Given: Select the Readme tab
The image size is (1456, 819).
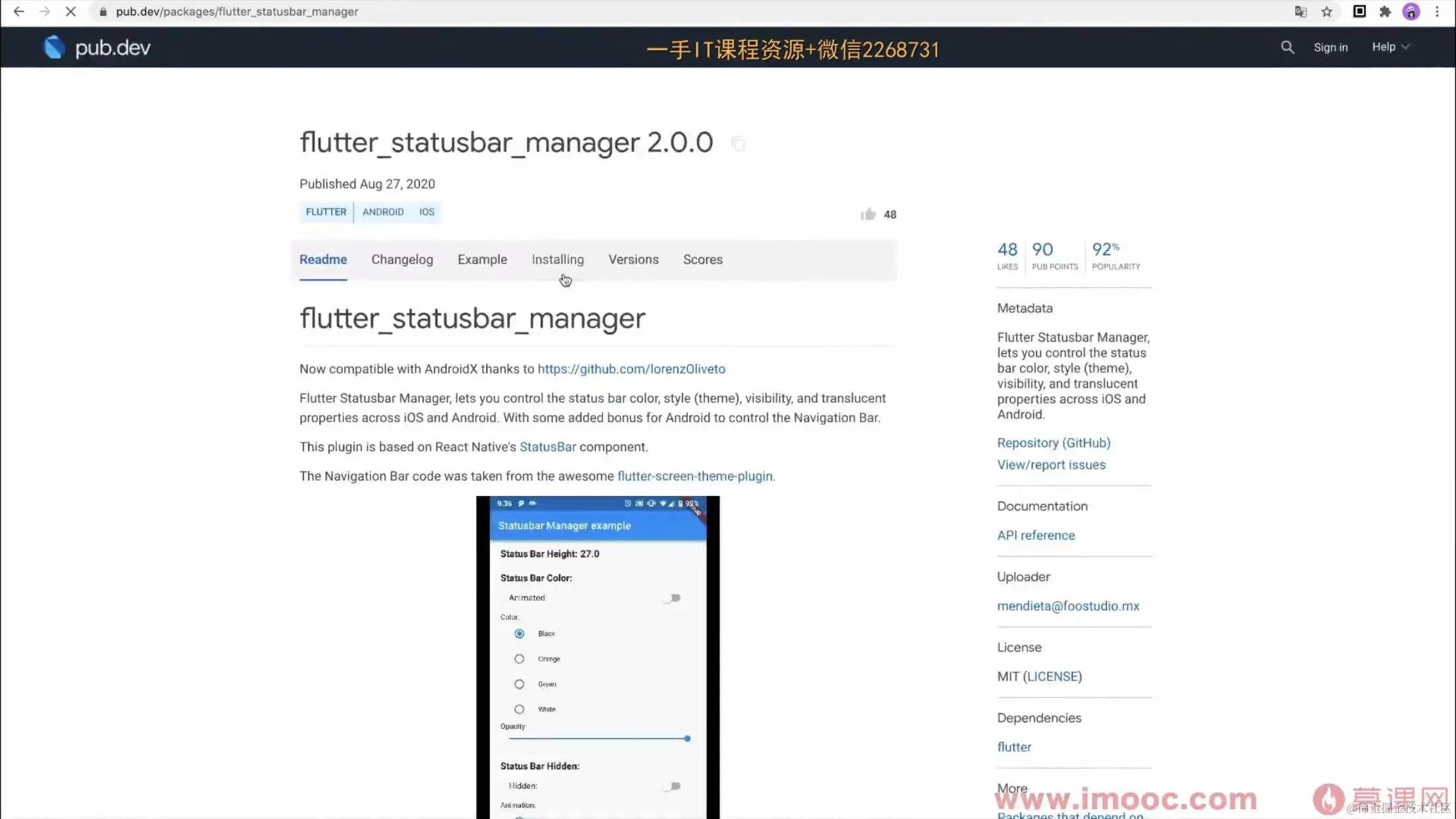Looking at the screenshot, I should point(323,259).
